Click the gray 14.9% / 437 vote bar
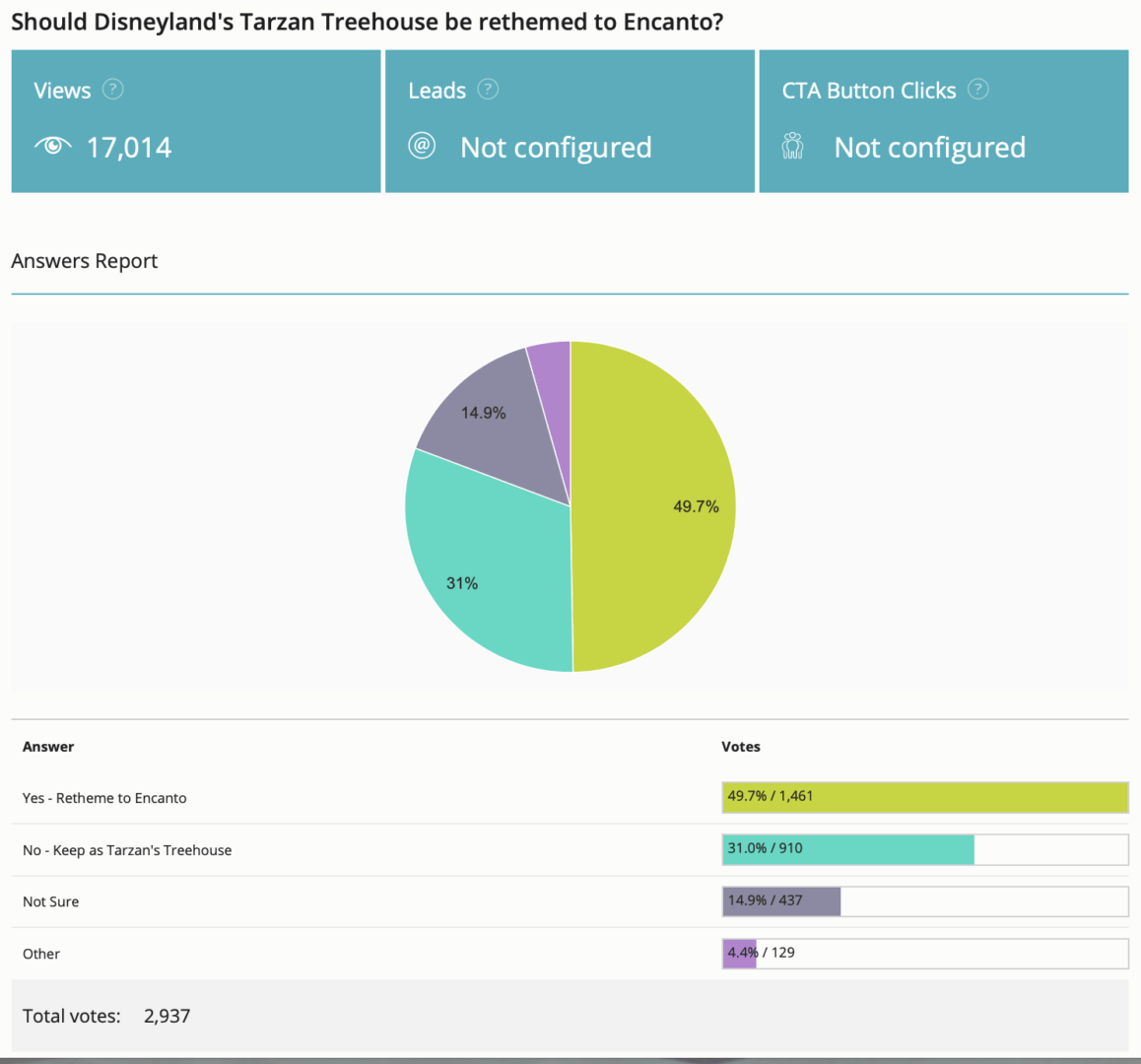Image resolution: width=1141 pixels, height=1064 pixels. click(780, 901)
